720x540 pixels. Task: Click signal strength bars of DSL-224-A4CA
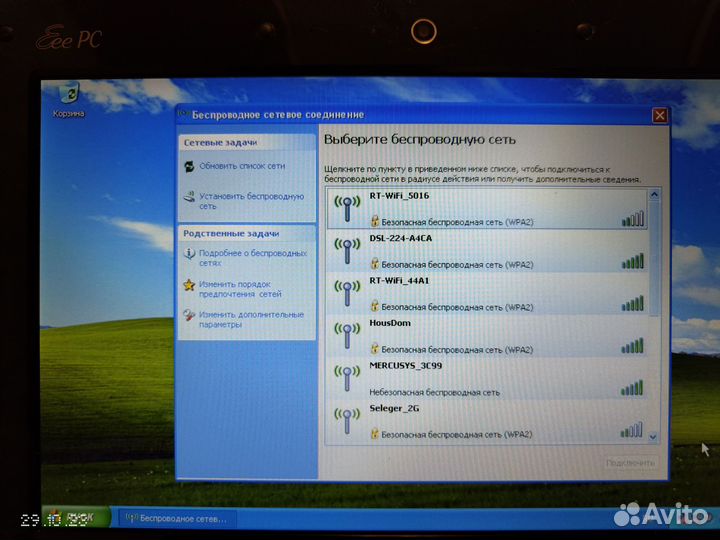tap(633, 261)
